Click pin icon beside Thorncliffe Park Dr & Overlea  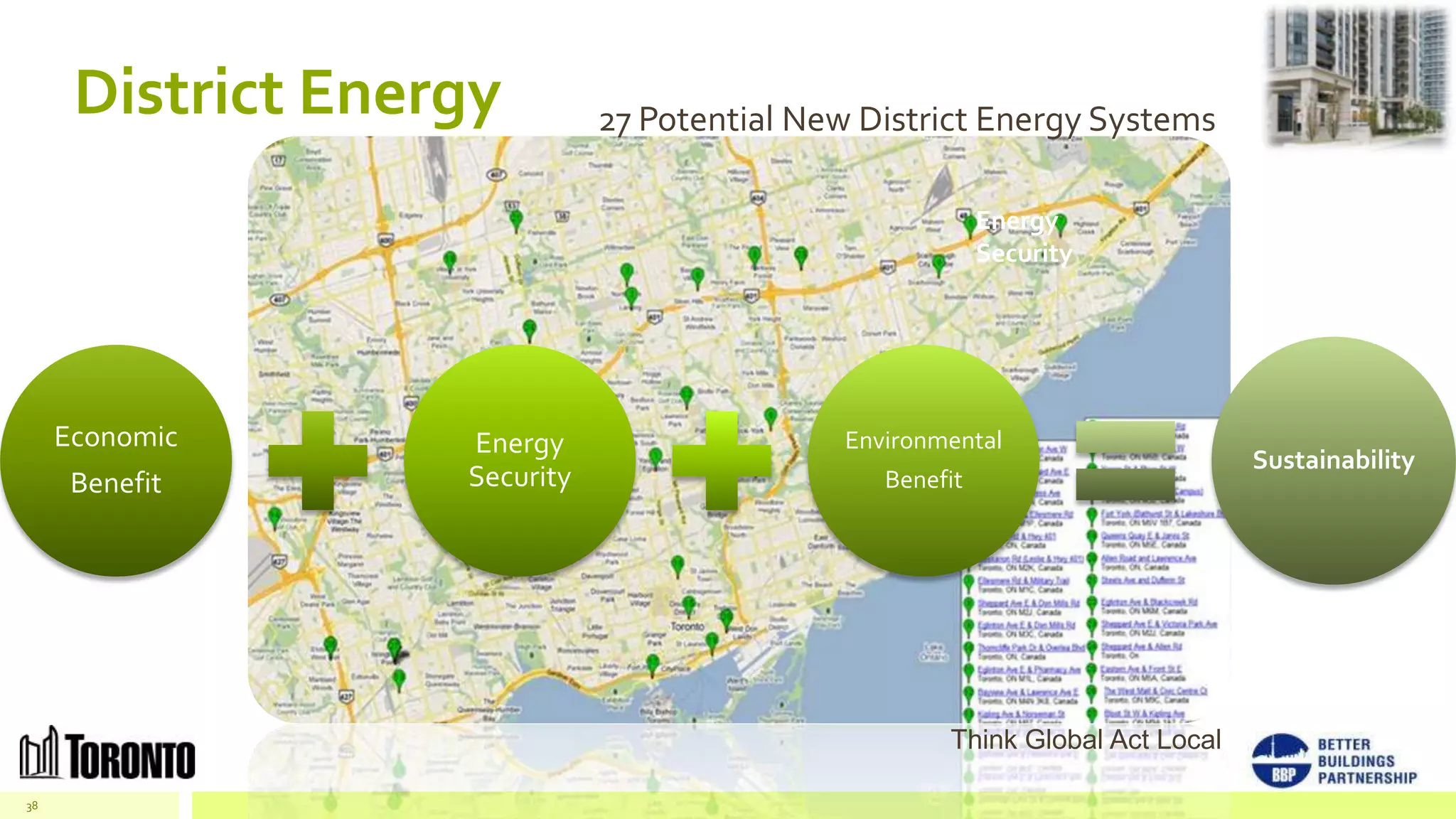[x=968, y=651]
